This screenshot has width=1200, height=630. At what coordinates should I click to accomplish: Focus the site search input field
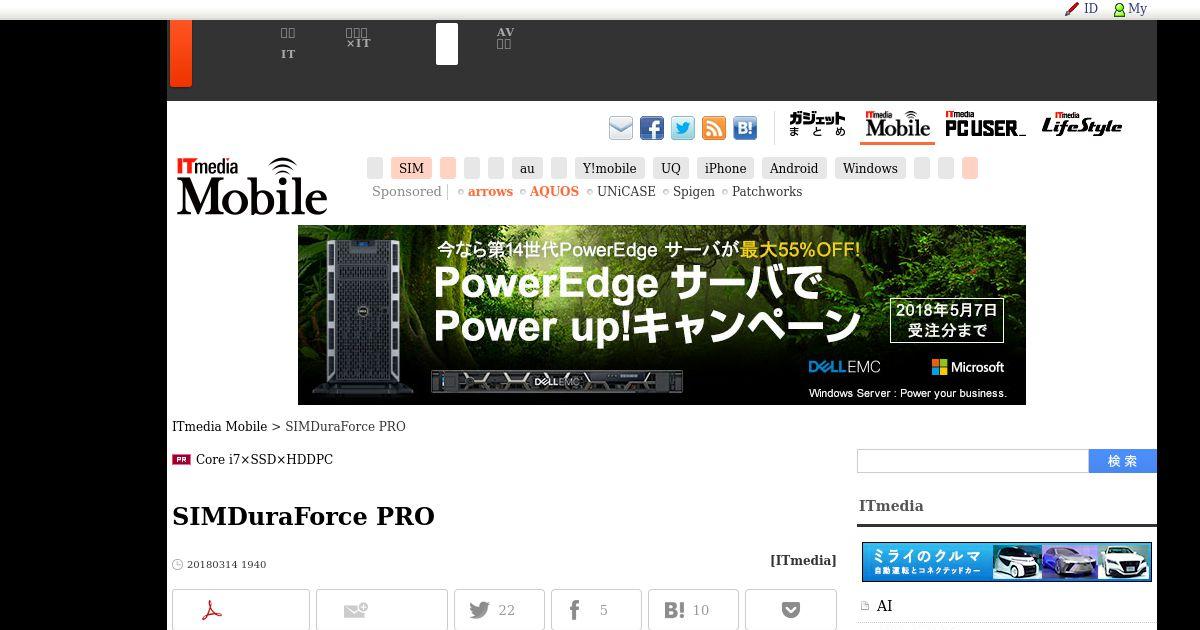click(972, 461)
